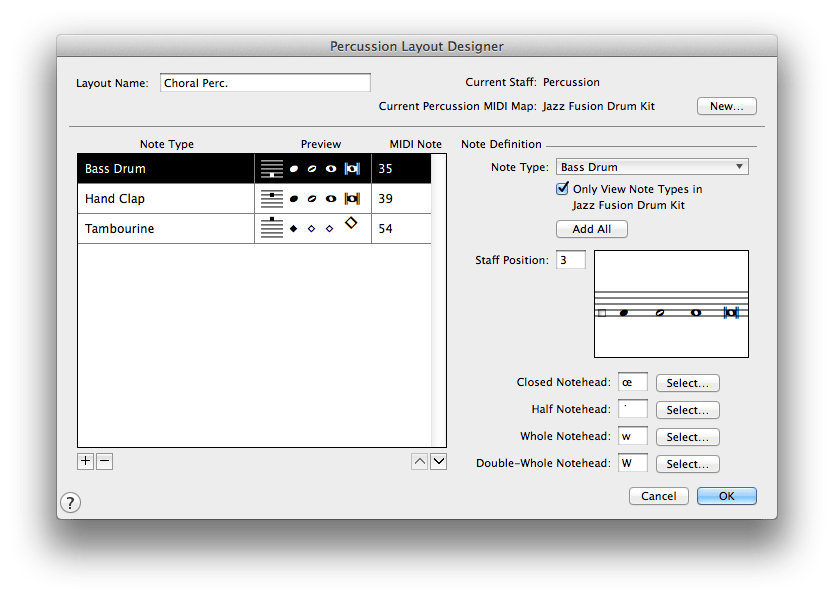Viewport: 834px width, 598px height.
Task: Click the Tambourine notehead preview
Action: [x=313, y=228]
